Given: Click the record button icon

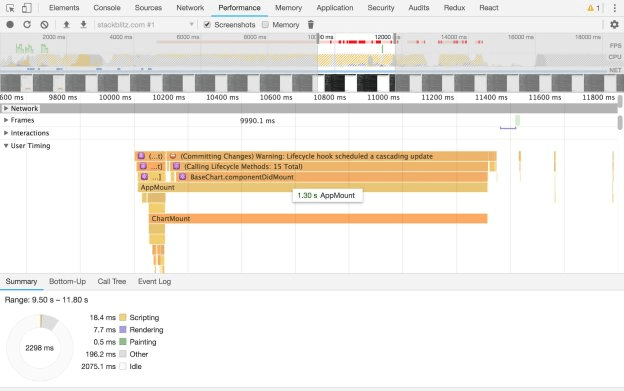Looking at the screenshot, I should point(10,25).
